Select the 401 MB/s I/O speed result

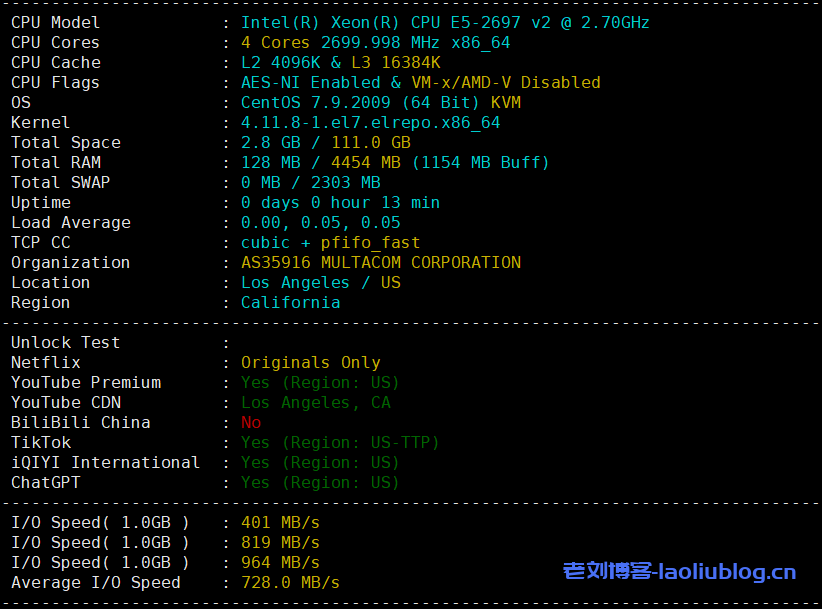(280, 522)
